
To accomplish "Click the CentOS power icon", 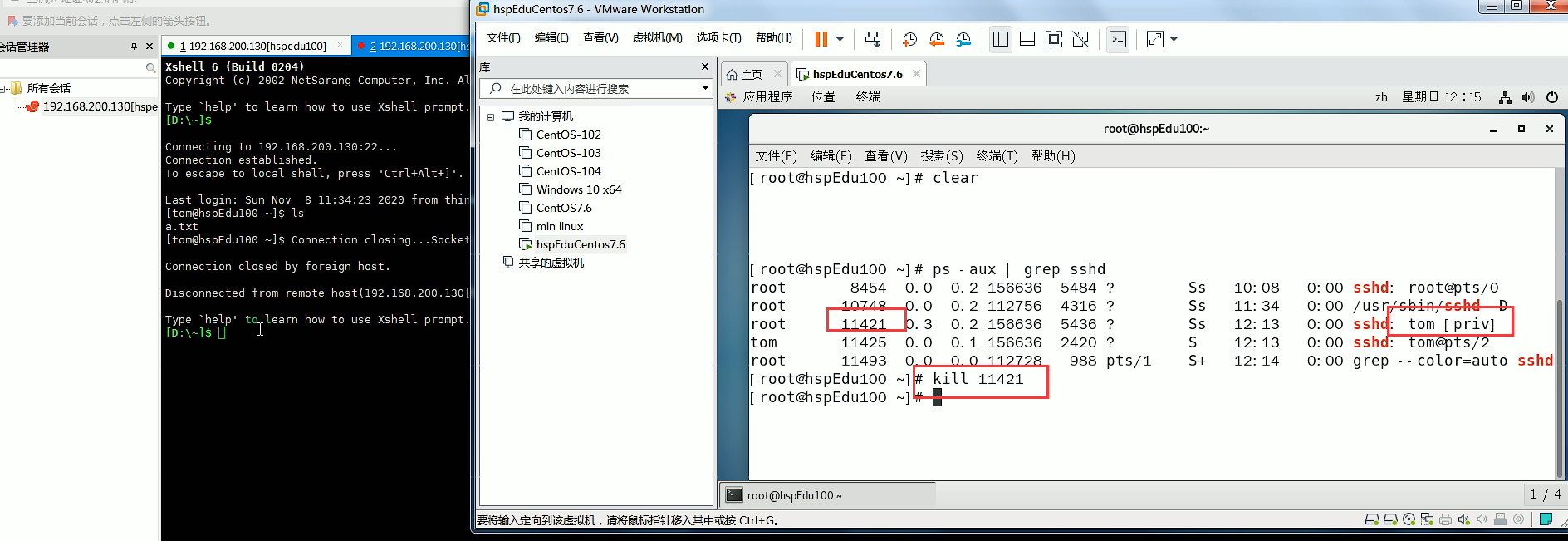I will (1551, 97).
